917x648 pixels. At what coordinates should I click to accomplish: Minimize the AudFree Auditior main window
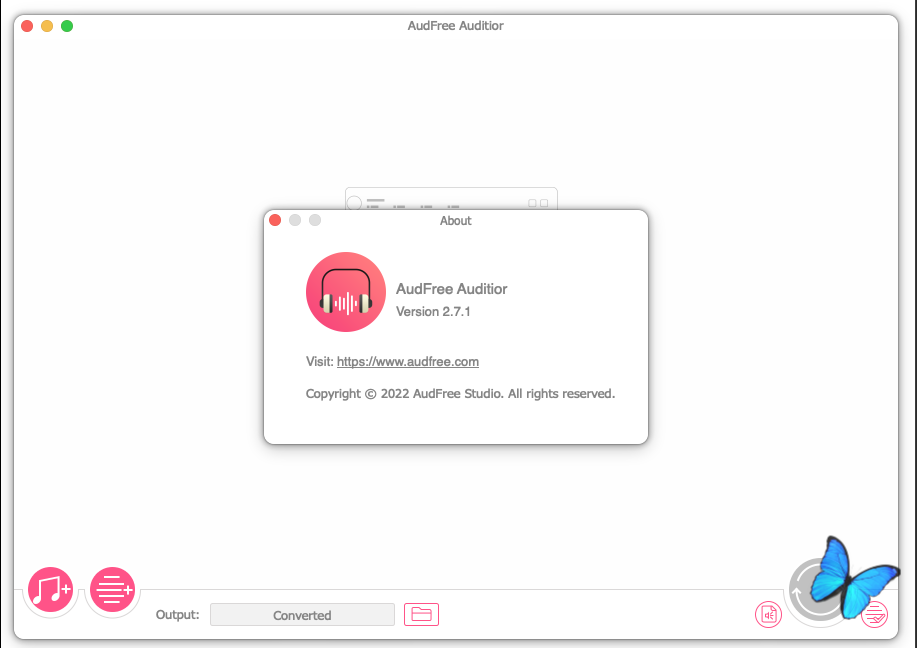tap(47, 26)
